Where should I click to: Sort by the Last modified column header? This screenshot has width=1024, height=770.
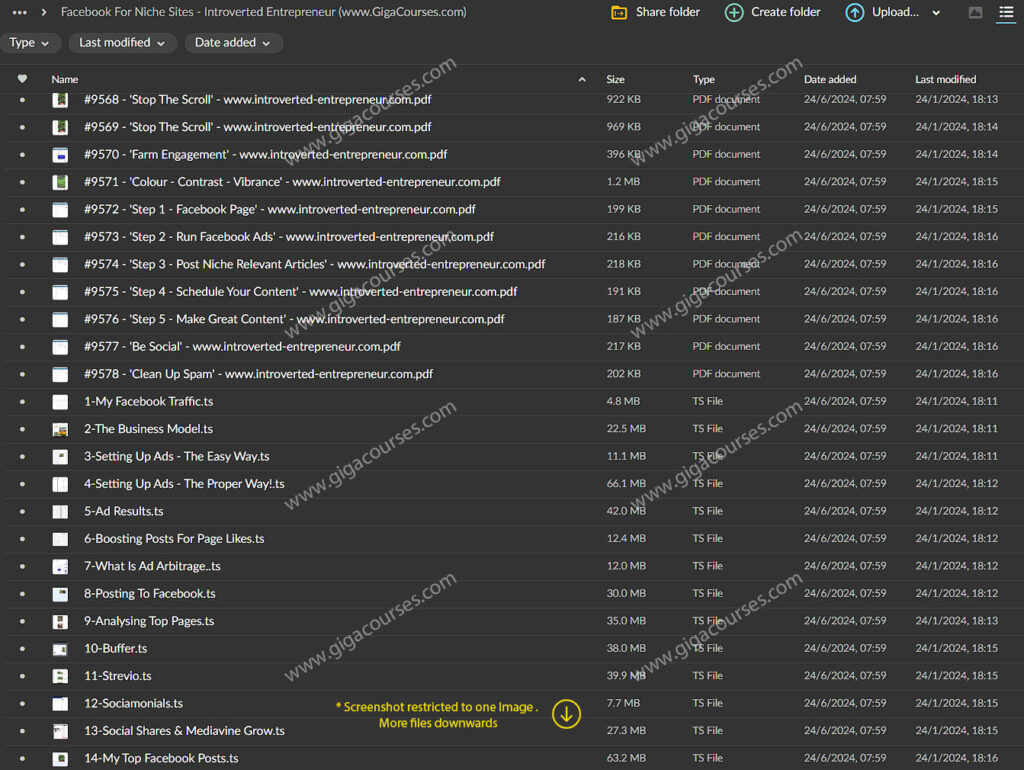coord(945,79)
